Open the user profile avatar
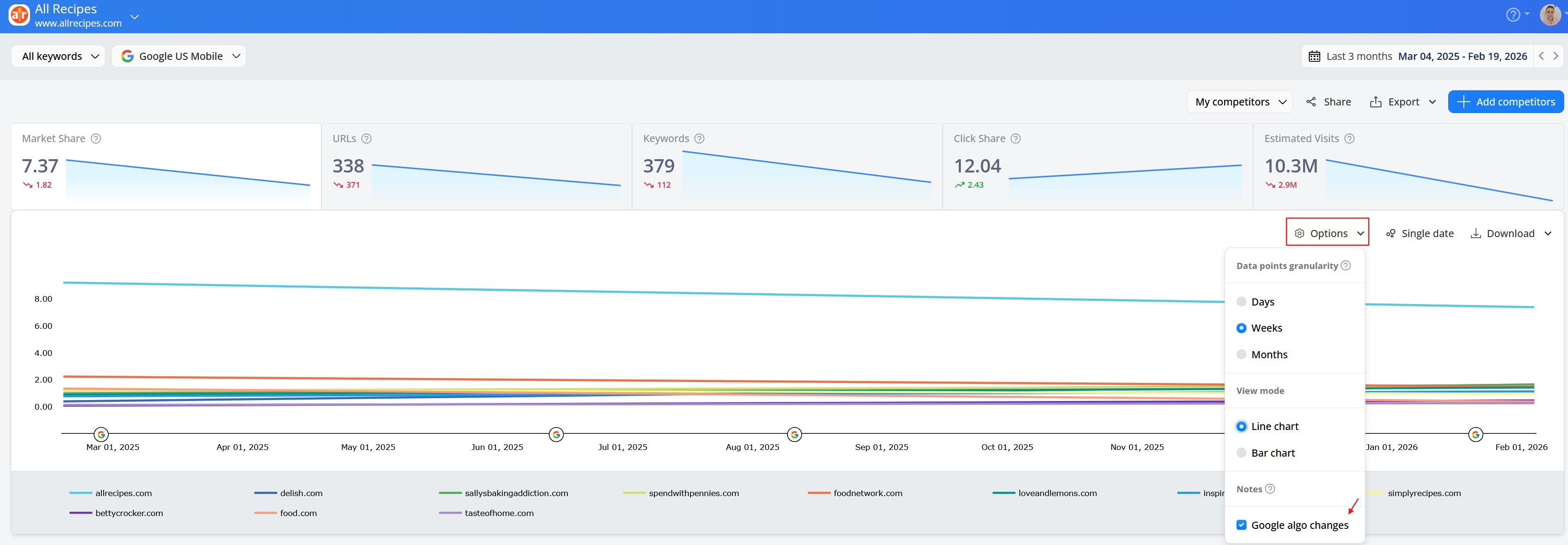This screenshot has height=545, width=1568. pyautogui.click(x=1550, y=15)
